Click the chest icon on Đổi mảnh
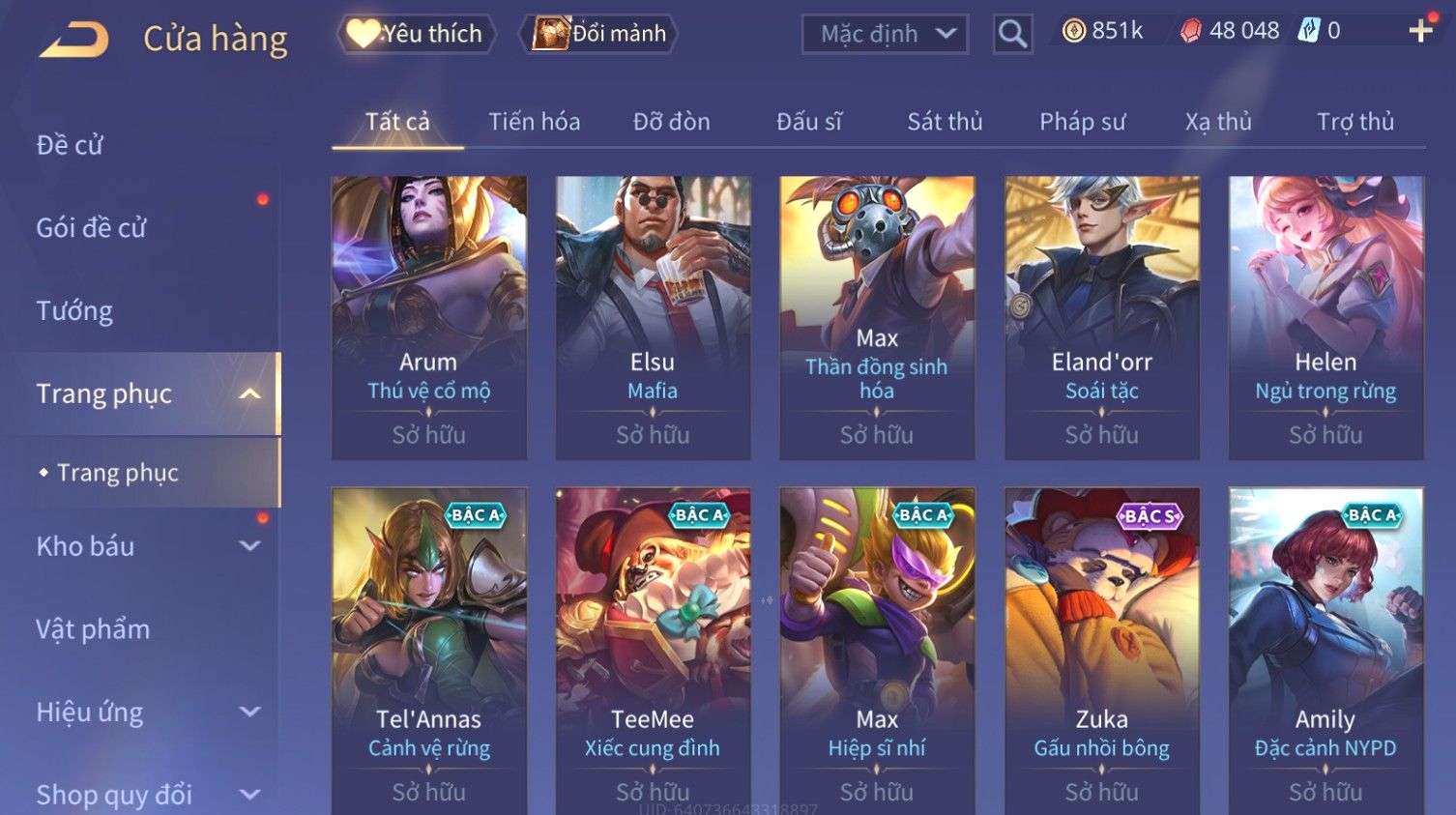Image resolution: width=1456 pixels, height=815 pixels. (550, 33)
